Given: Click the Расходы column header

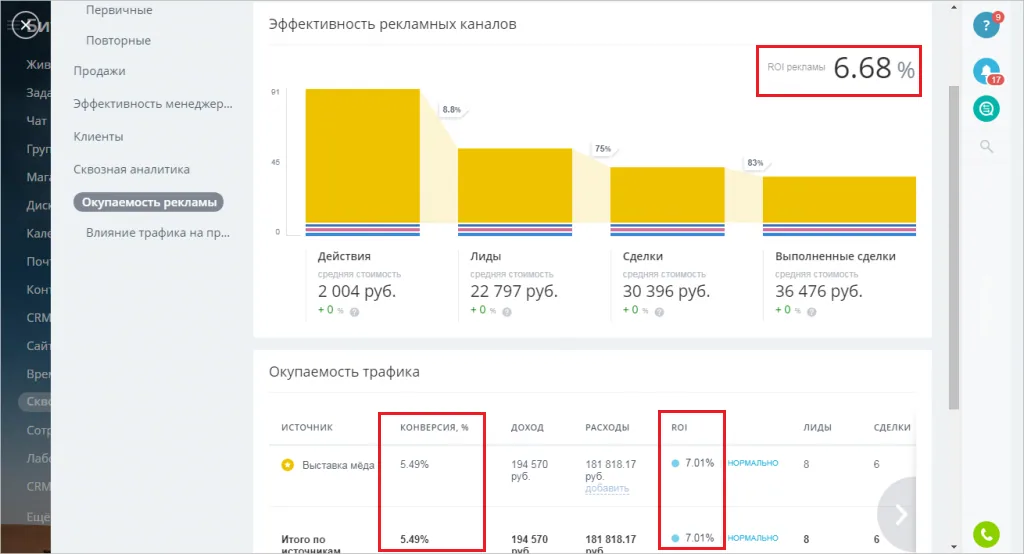Looking at the screenshot, I should point(607,427).
